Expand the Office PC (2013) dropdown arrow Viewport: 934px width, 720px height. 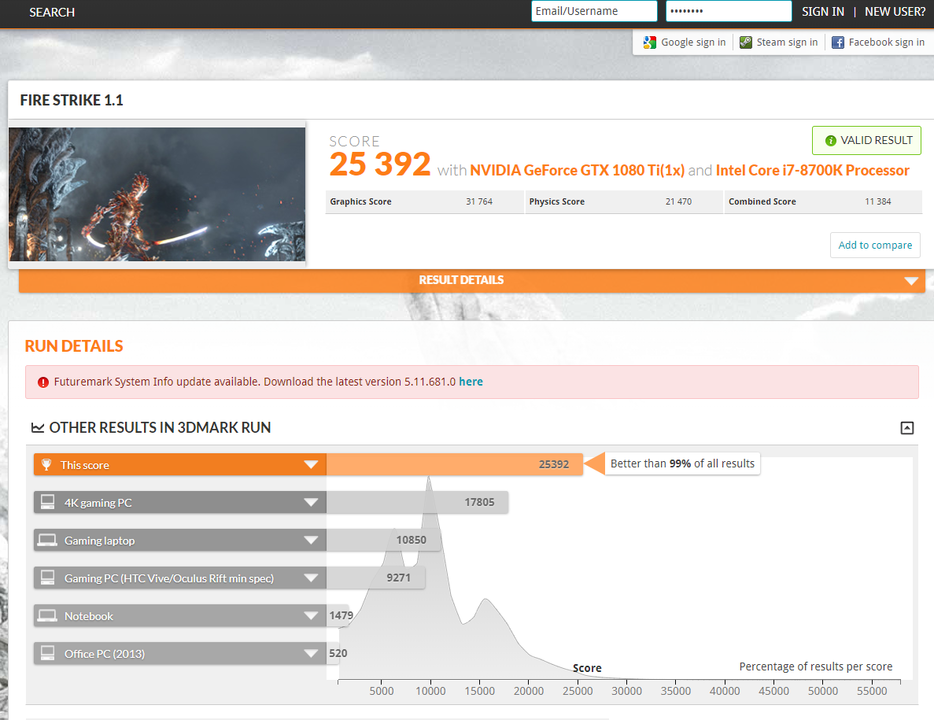click(311, 653)
